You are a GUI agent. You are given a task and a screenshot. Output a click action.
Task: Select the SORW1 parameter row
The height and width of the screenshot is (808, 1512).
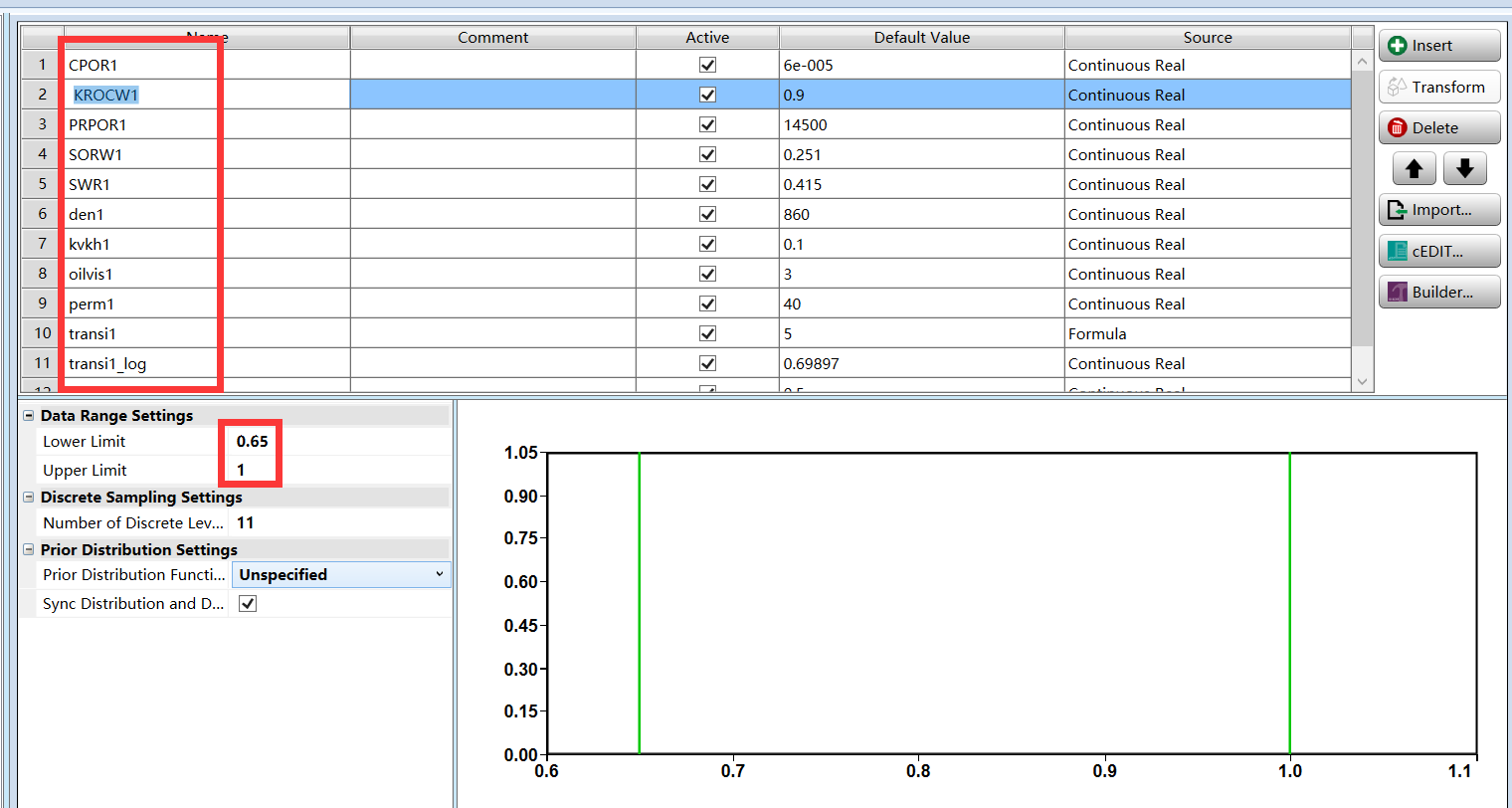[x=95, y=155]
